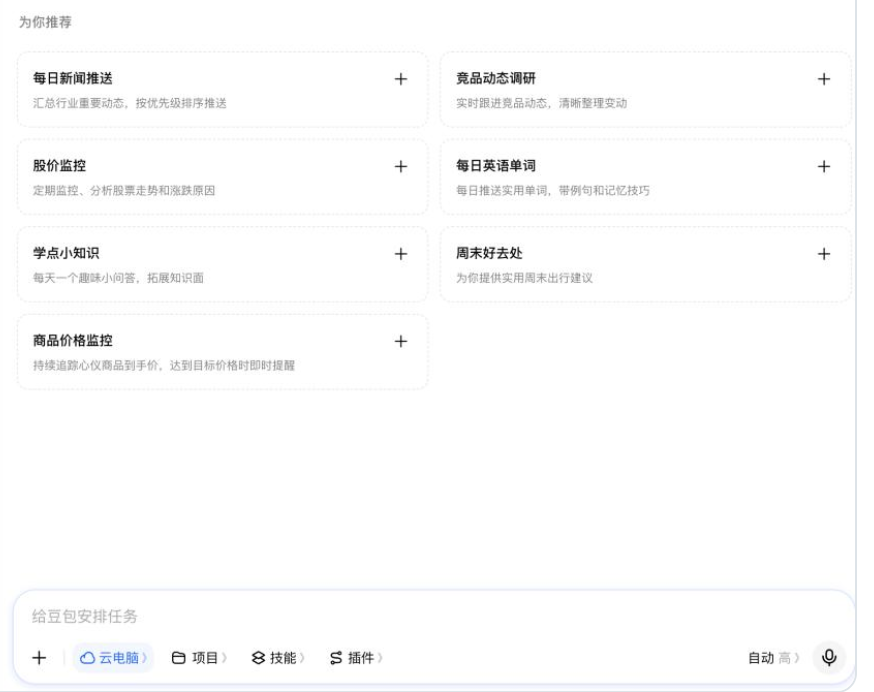The height and width of the screenshot is (692, 874).
Task: Start voice input with microphone icon
Action: [x=829, y=658]
